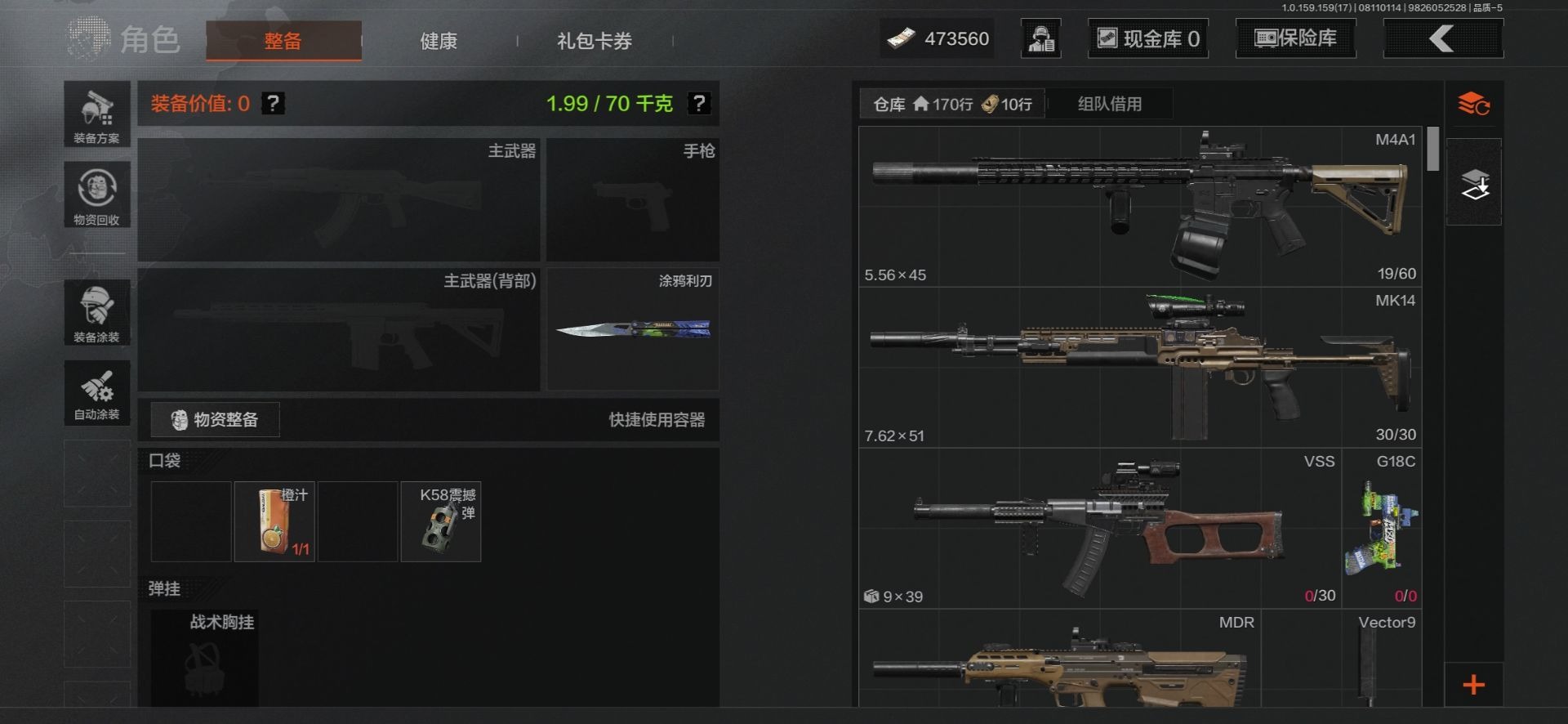Open the character profile icon beside cash

click(1041, 38)
